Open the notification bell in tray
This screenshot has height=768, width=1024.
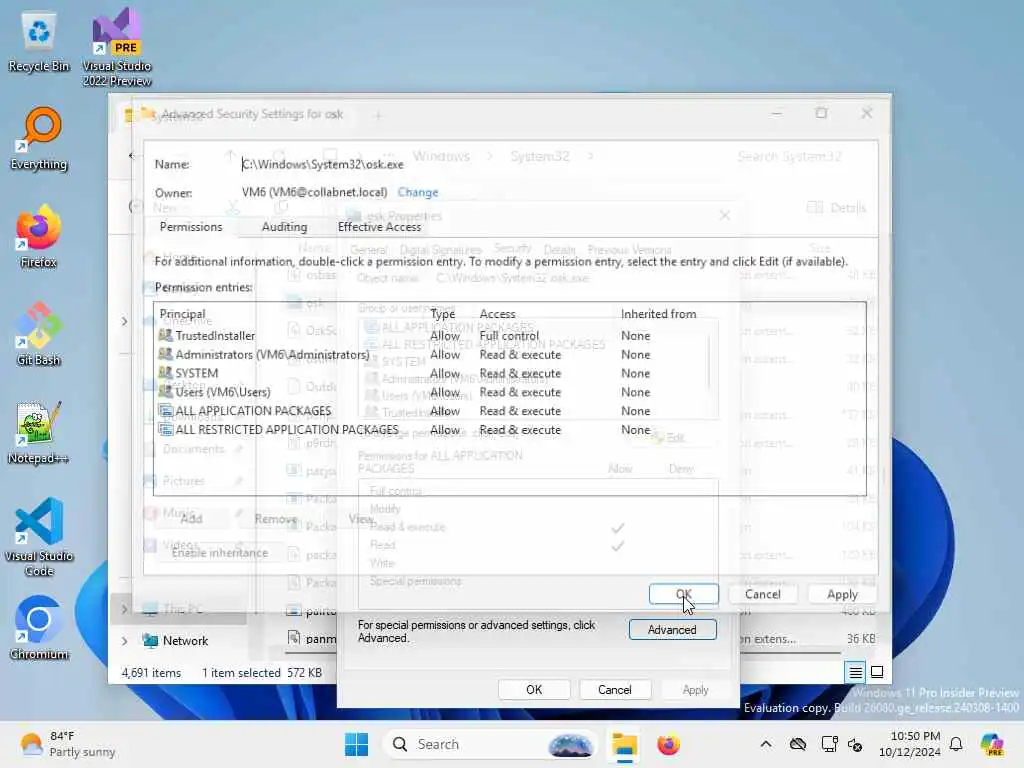(x=956, y=744)
